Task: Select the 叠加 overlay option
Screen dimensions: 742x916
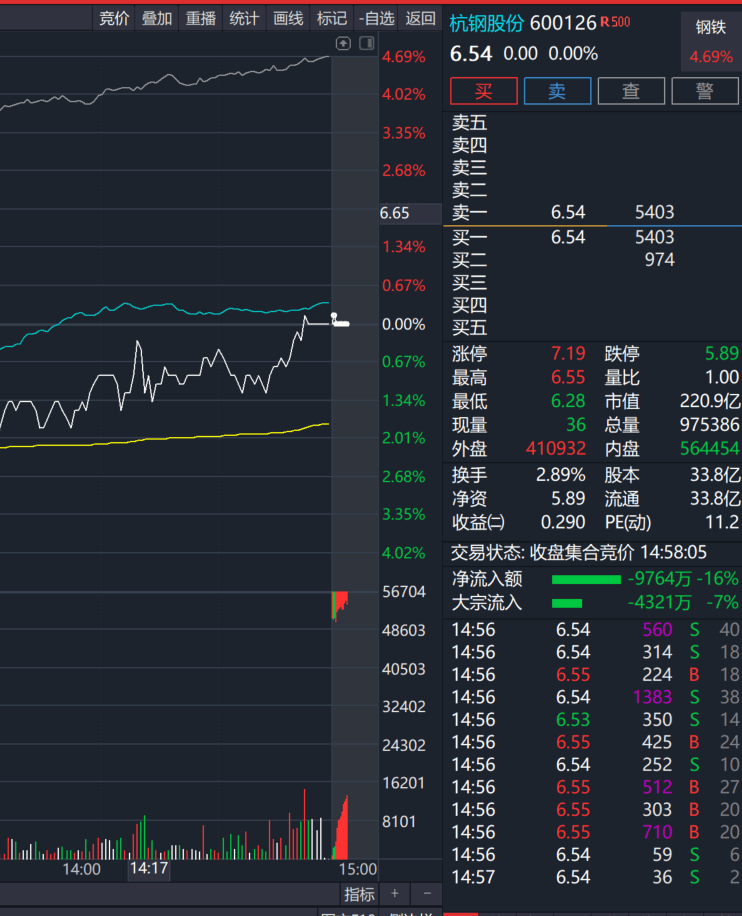Action: tap(157, 19)
